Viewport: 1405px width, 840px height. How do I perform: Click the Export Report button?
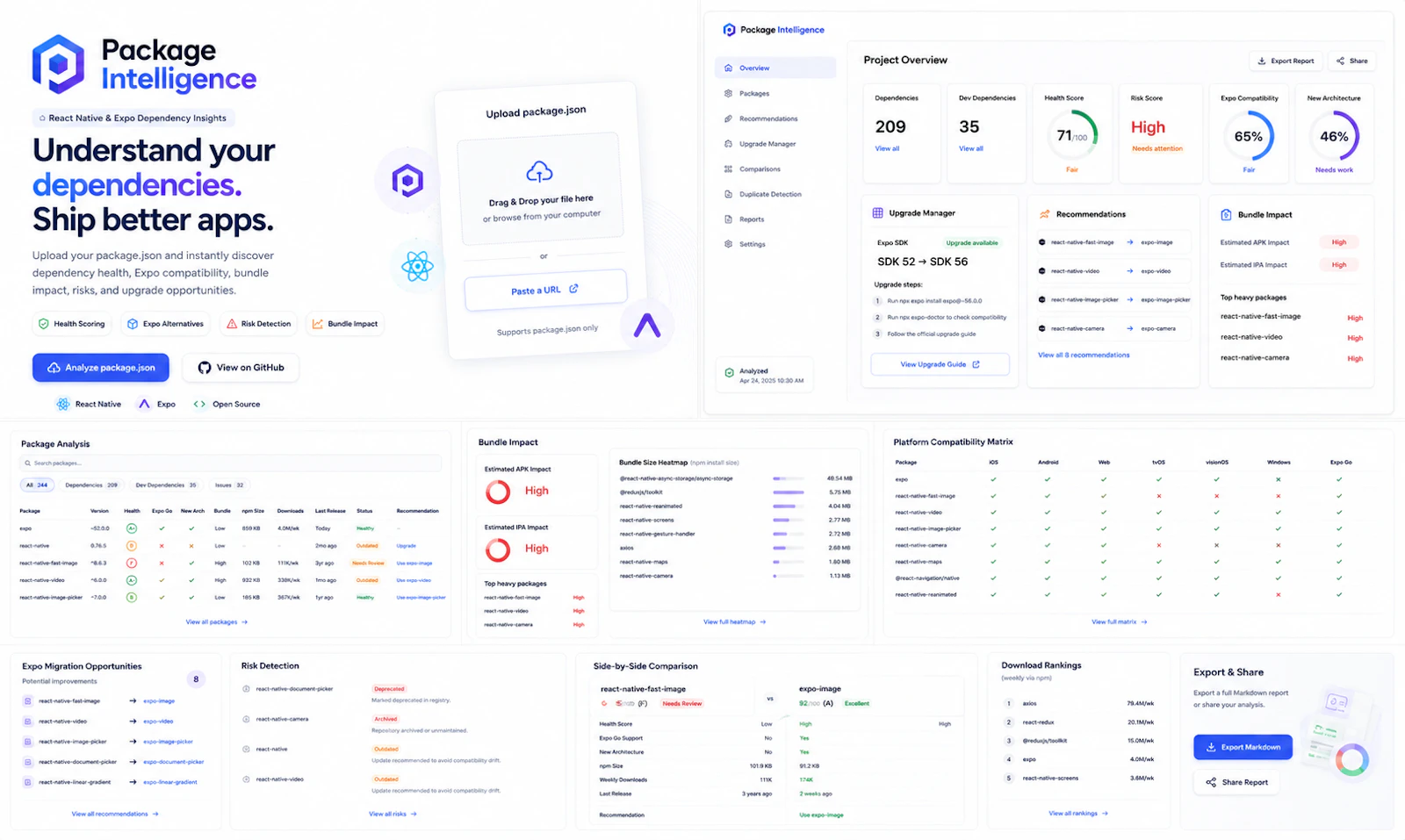point(1286,61)
